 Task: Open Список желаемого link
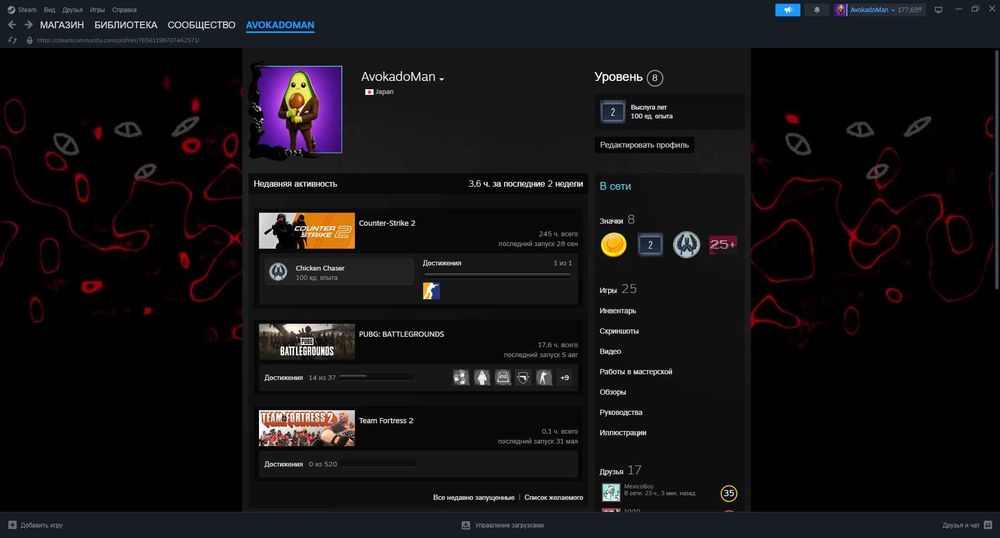pyautogui.click(x=554, y=497)
